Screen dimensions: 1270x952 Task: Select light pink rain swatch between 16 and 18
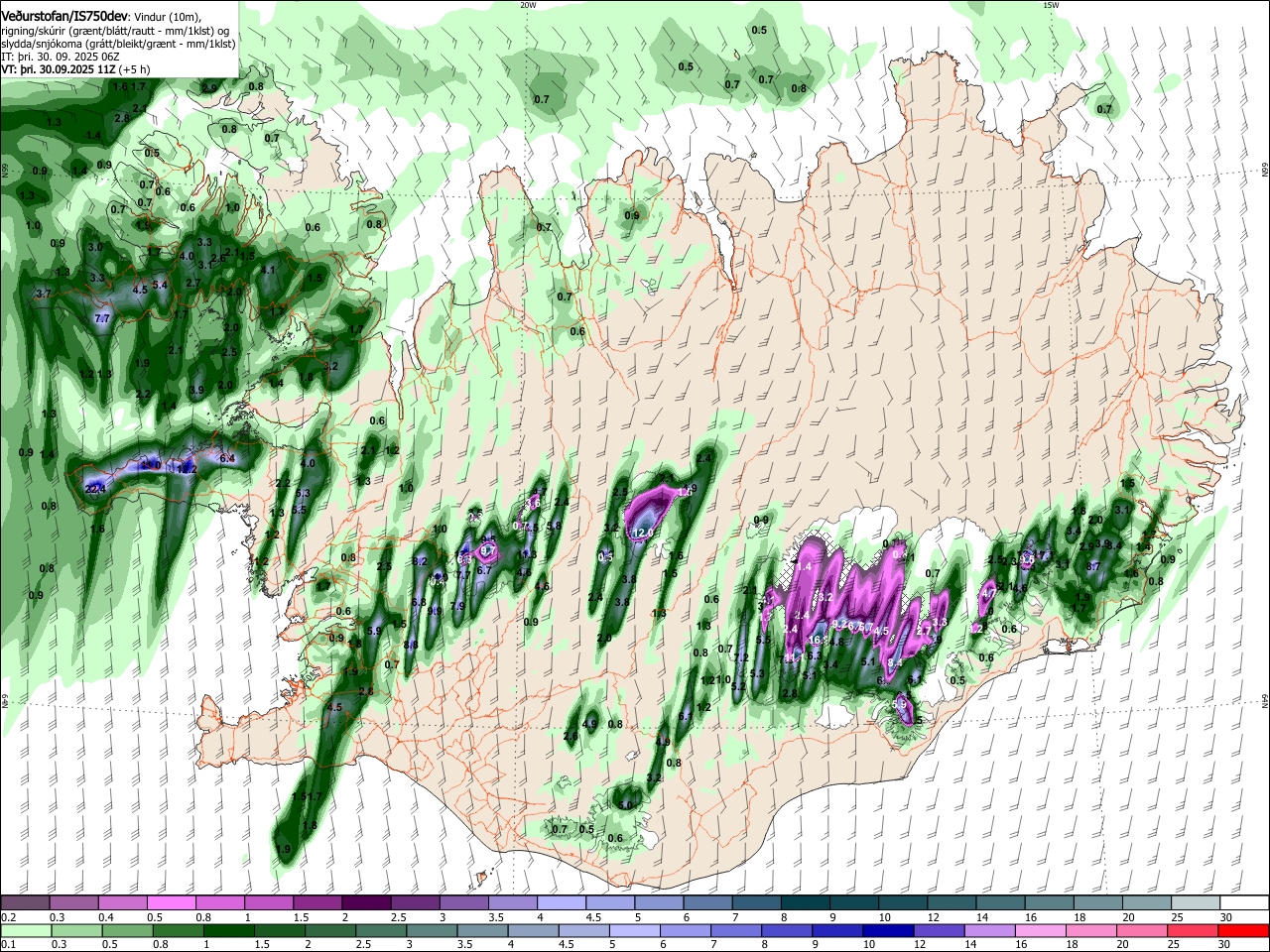[1040, 930]
